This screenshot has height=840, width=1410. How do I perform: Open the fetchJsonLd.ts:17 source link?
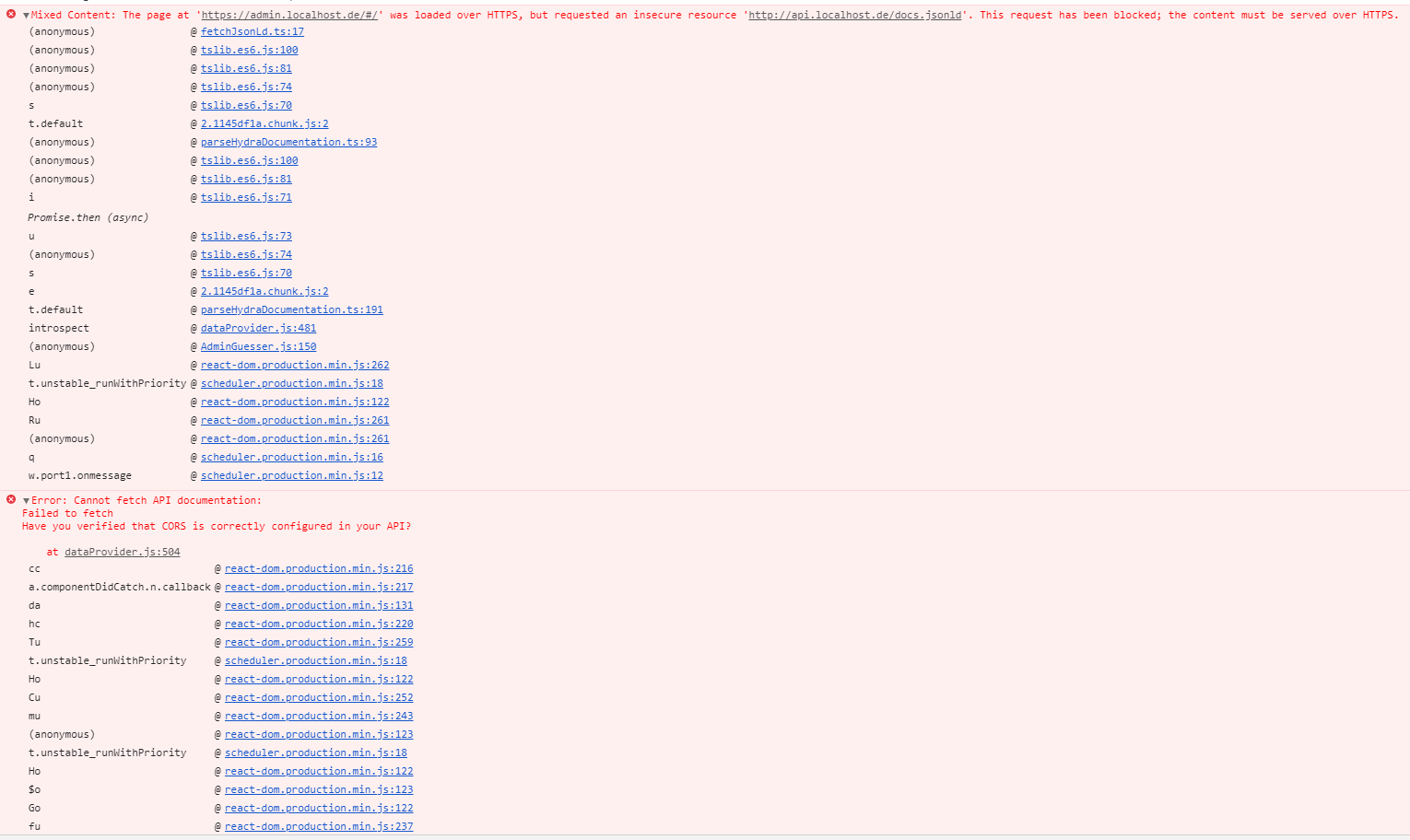click(x=252, y=31)
